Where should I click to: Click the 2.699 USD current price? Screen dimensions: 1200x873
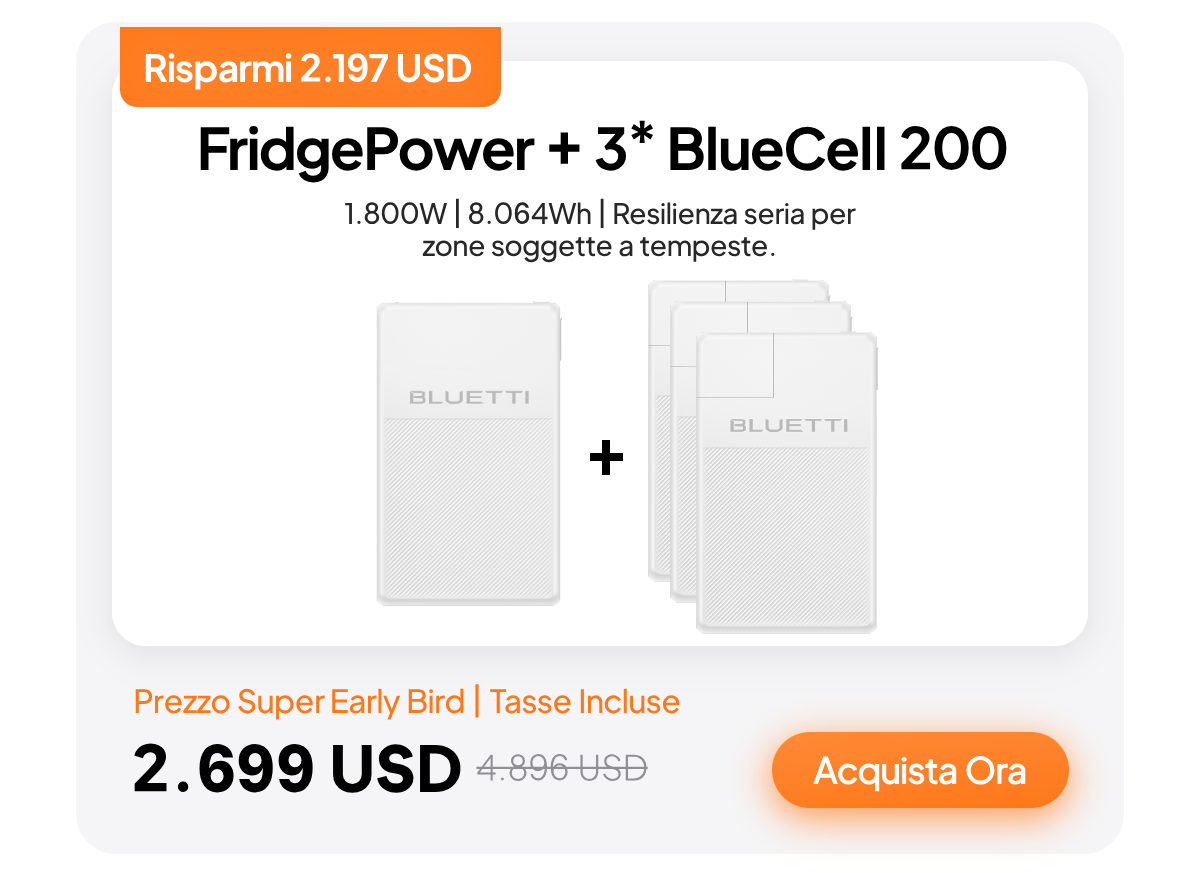pyautogui.click(x=297, y=768)
